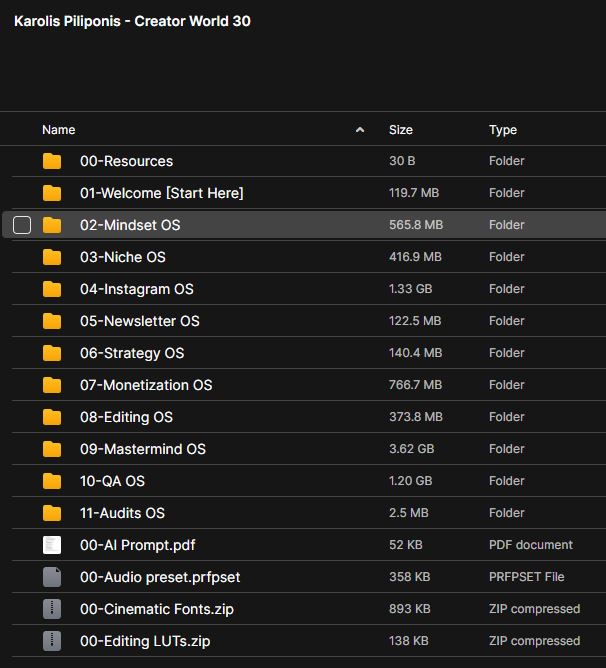Click the 00-Editing LUTs.zip archive icon
The image size is (606, 668).
(x=52, y=641)
